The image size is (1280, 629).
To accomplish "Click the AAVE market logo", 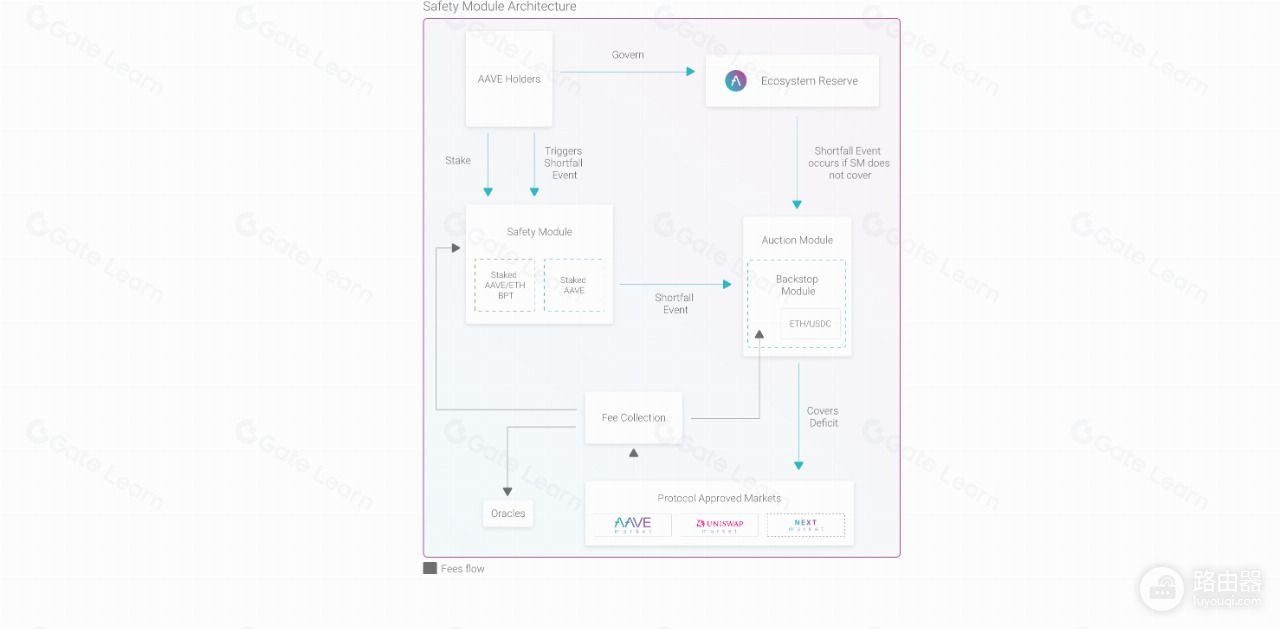I will (x=633, y=525).
